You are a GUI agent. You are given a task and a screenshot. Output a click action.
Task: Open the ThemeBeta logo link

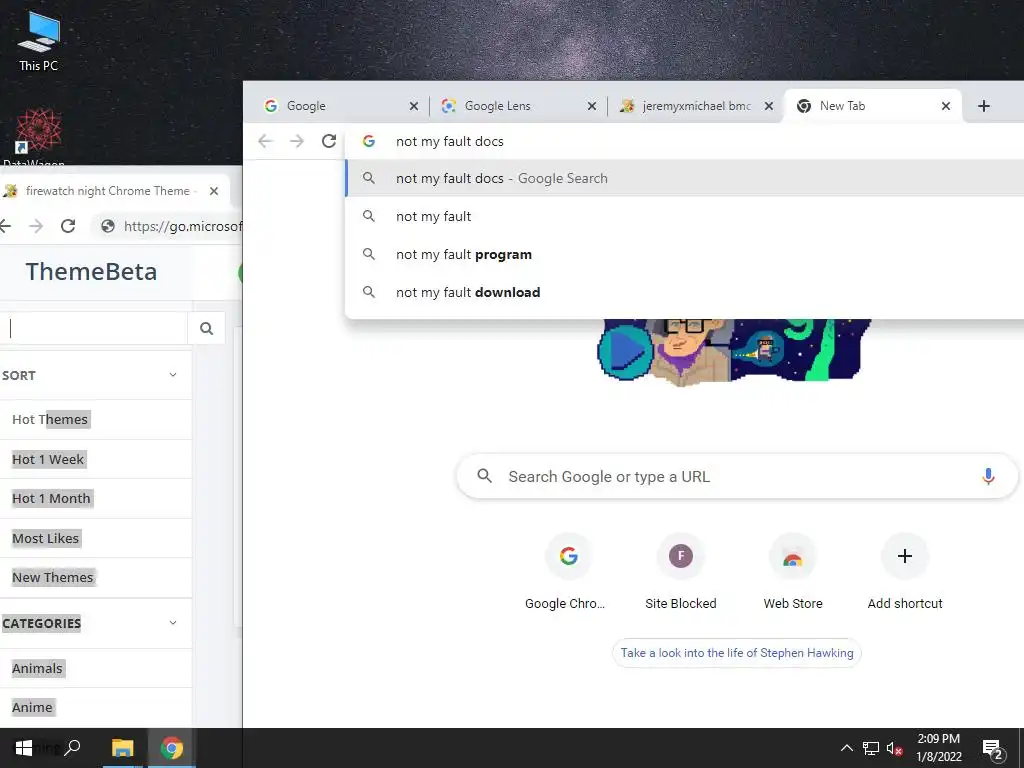pos(91,272)
